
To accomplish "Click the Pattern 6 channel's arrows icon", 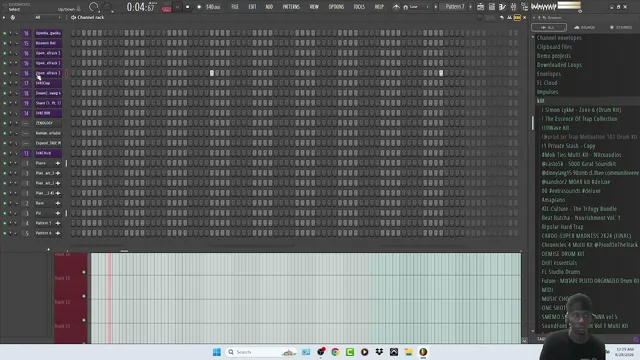I will 58,233.
